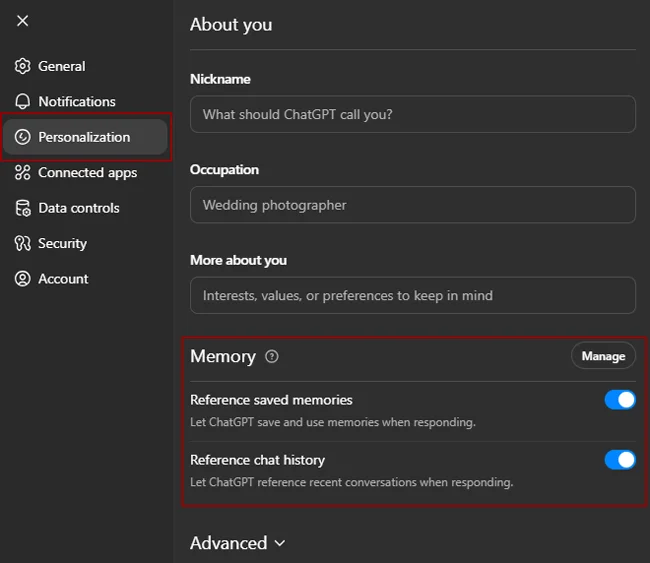The width and height of the screenshot is (650, 563).
Task: Click the More about you field
Action: pyautogui.click(x=412, y=295)
